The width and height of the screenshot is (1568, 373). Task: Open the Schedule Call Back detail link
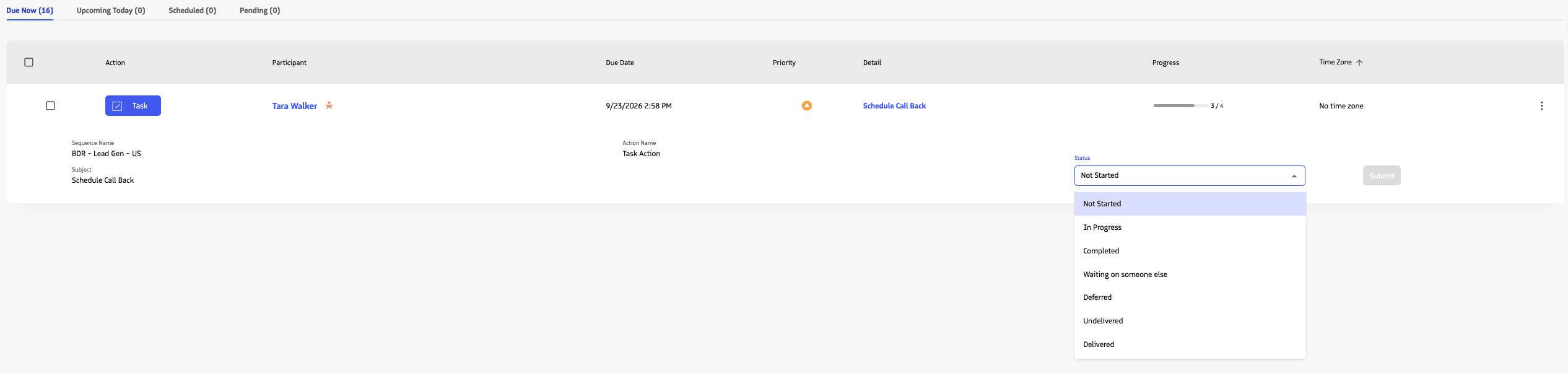click(x=894, y=106)
